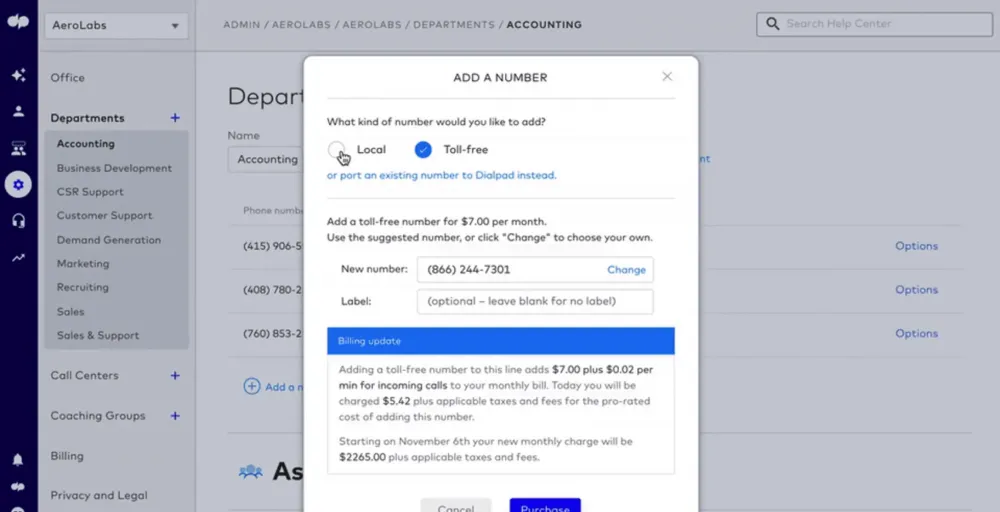Open the headset call center icon

(18, 221)
